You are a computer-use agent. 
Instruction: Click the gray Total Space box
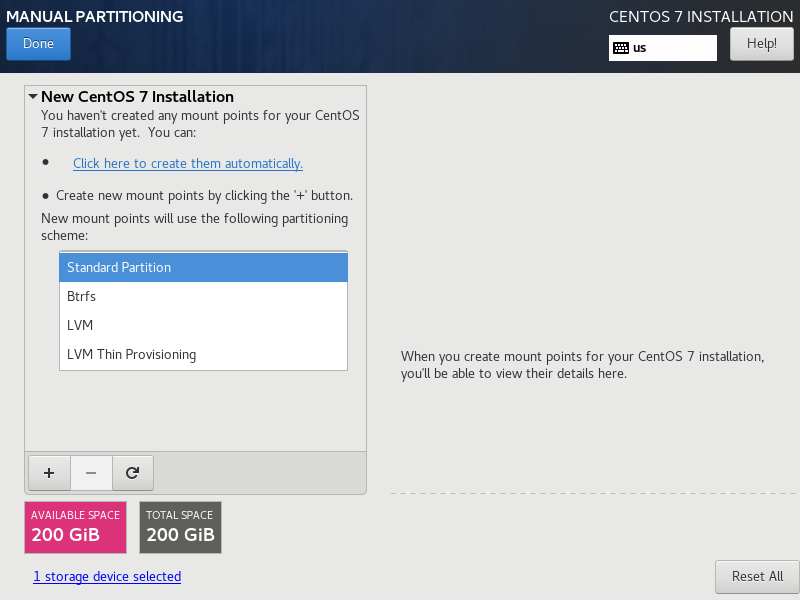pyautogui.click(x=180, y=527)
